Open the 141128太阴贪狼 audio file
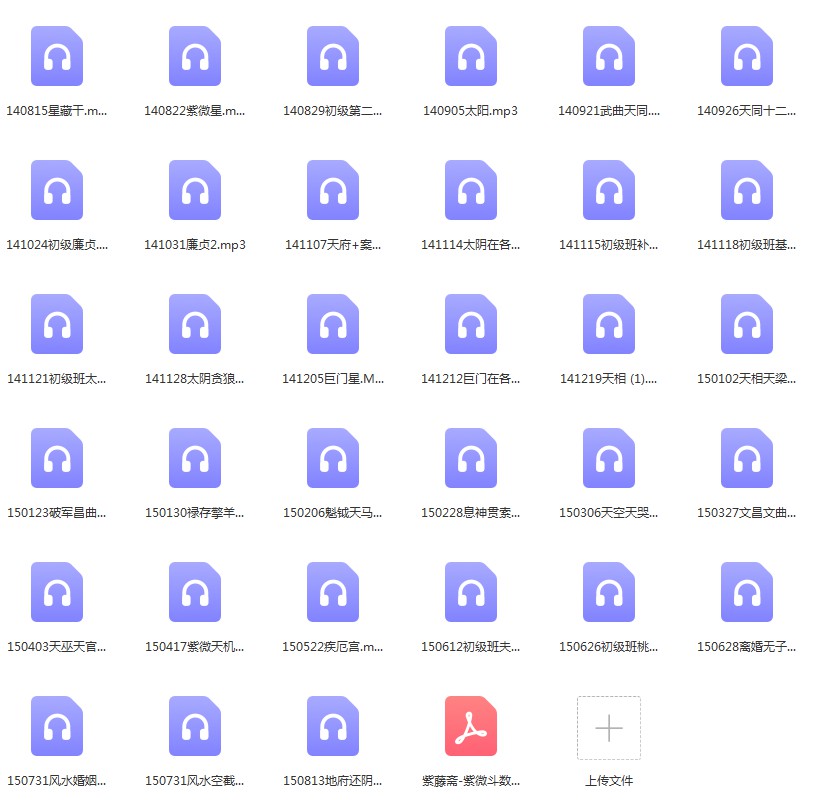 click(x=195, y=323)
